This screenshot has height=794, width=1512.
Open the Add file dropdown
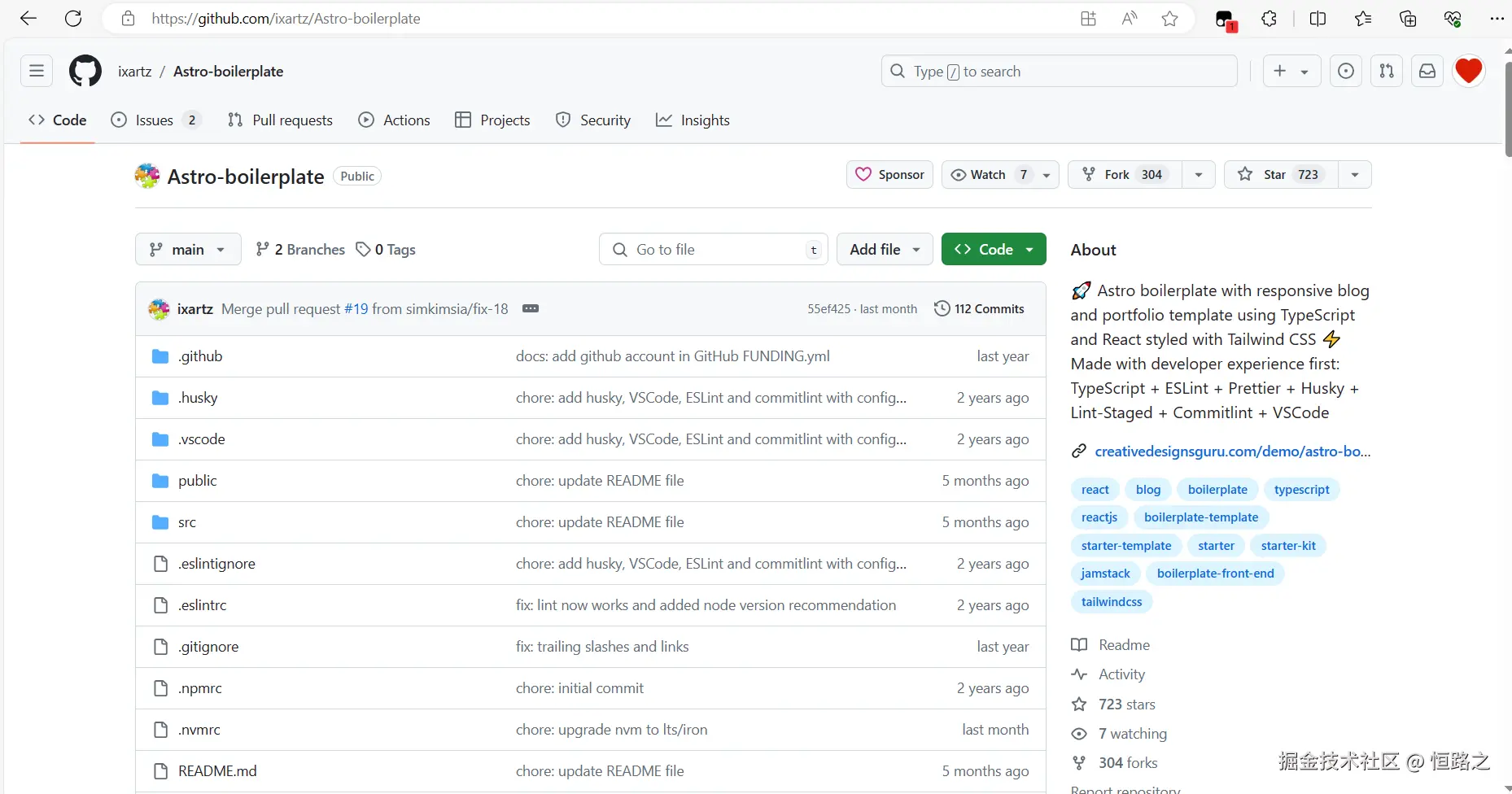tap(885, 250)
